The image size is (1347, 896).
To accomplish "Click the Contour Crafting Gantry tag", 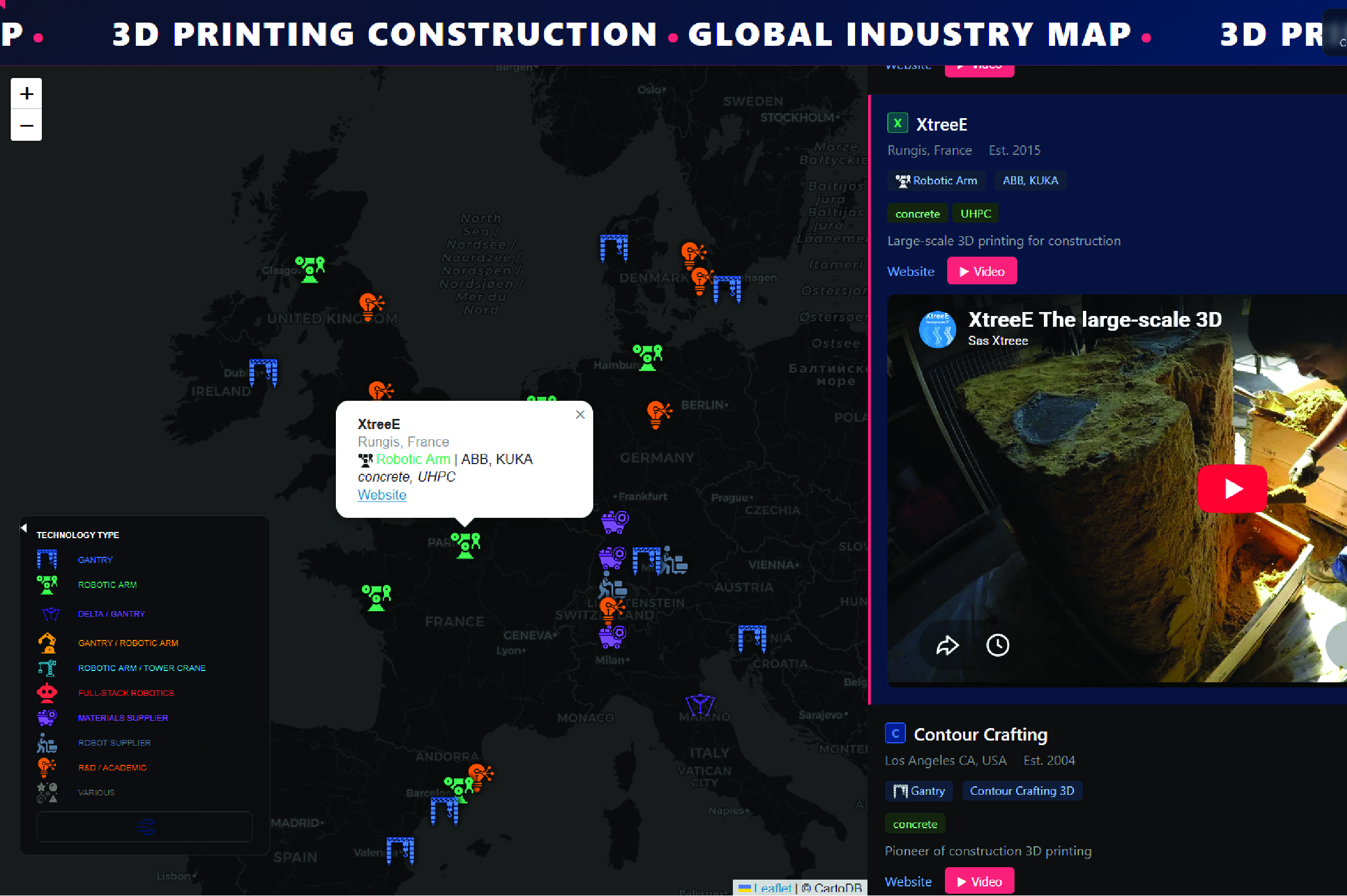I will click(918, 791).
